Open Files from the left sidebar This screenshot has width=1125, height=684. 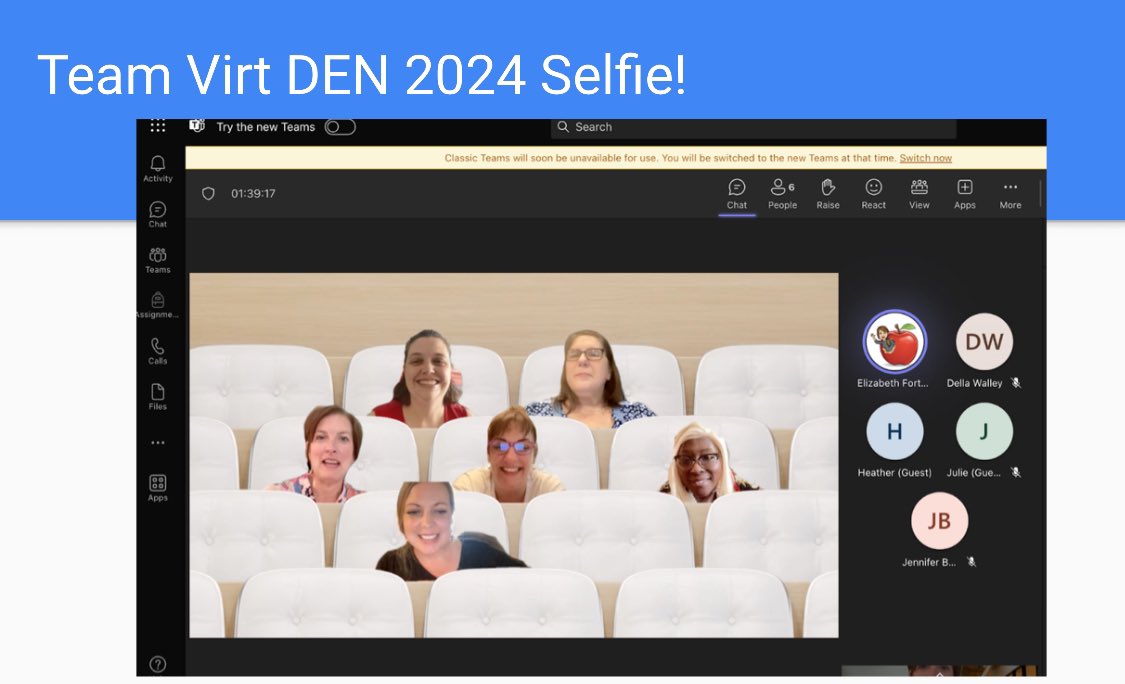click(157, 395)
